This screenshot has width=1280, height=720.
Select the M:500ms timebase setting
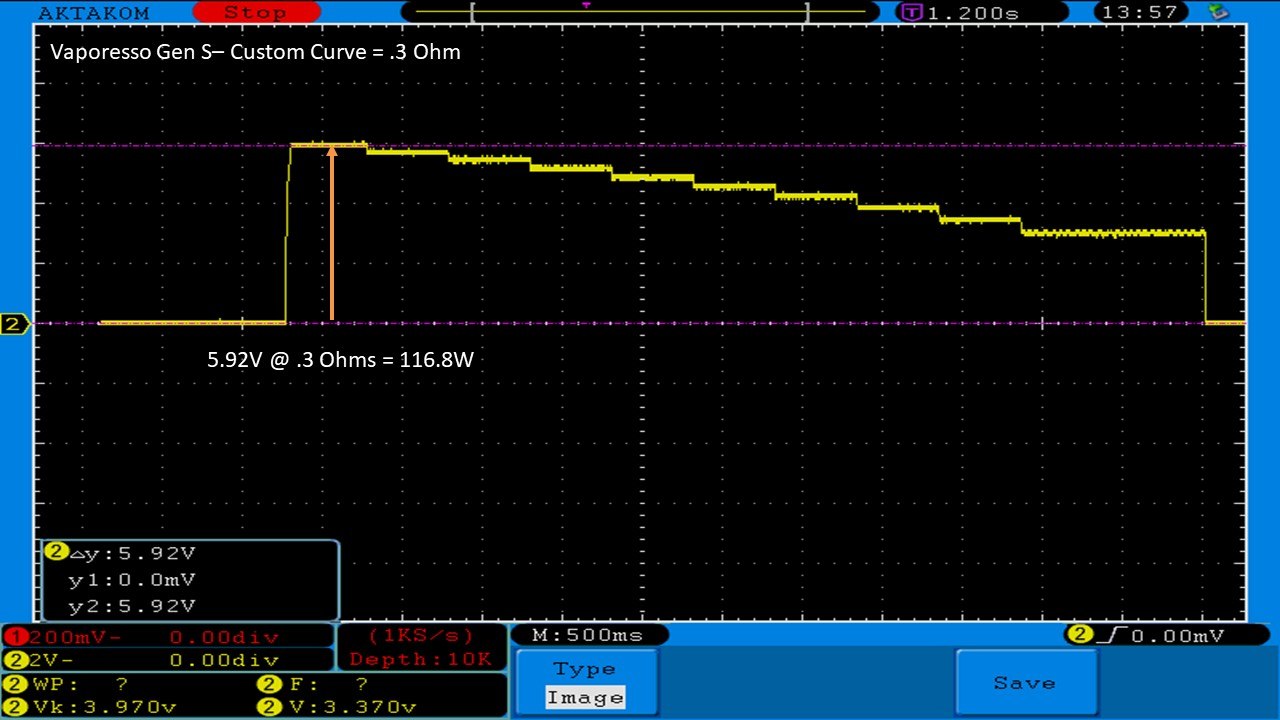(589, 635)
